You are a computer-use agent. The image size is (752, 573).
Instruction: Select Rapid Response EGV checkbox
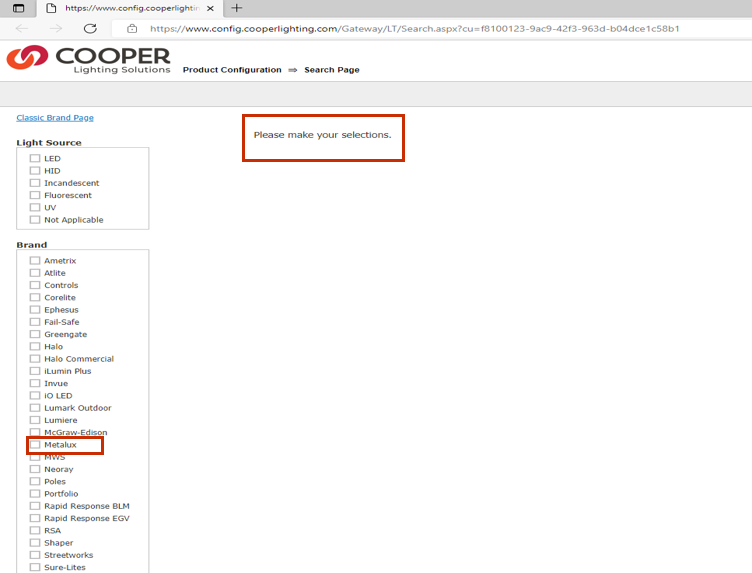pyautogui.click(x=35, y=518)
